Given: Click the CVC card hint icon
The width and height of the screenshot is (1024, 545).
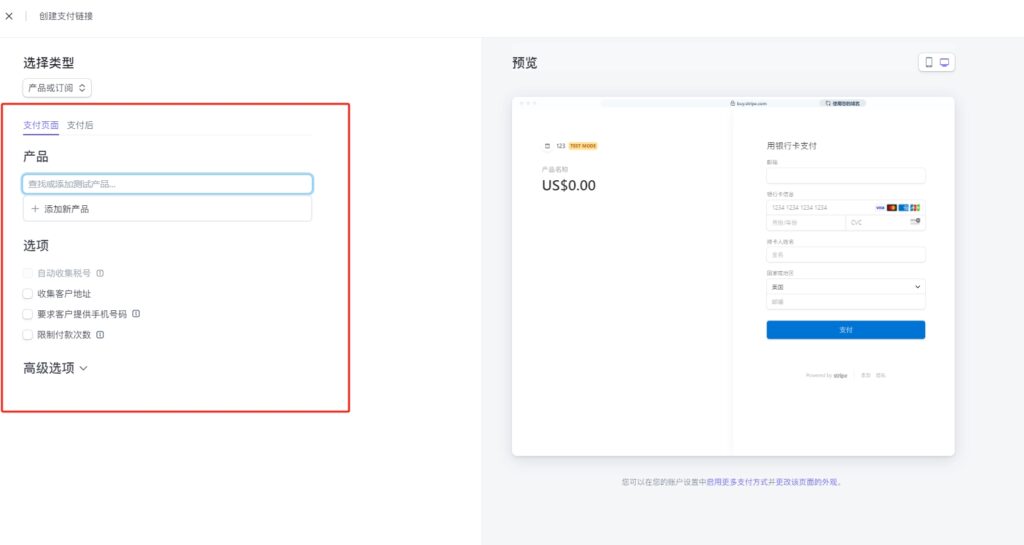Looking at the screenshot, I should pyautogui.click(x=915, y=223).
